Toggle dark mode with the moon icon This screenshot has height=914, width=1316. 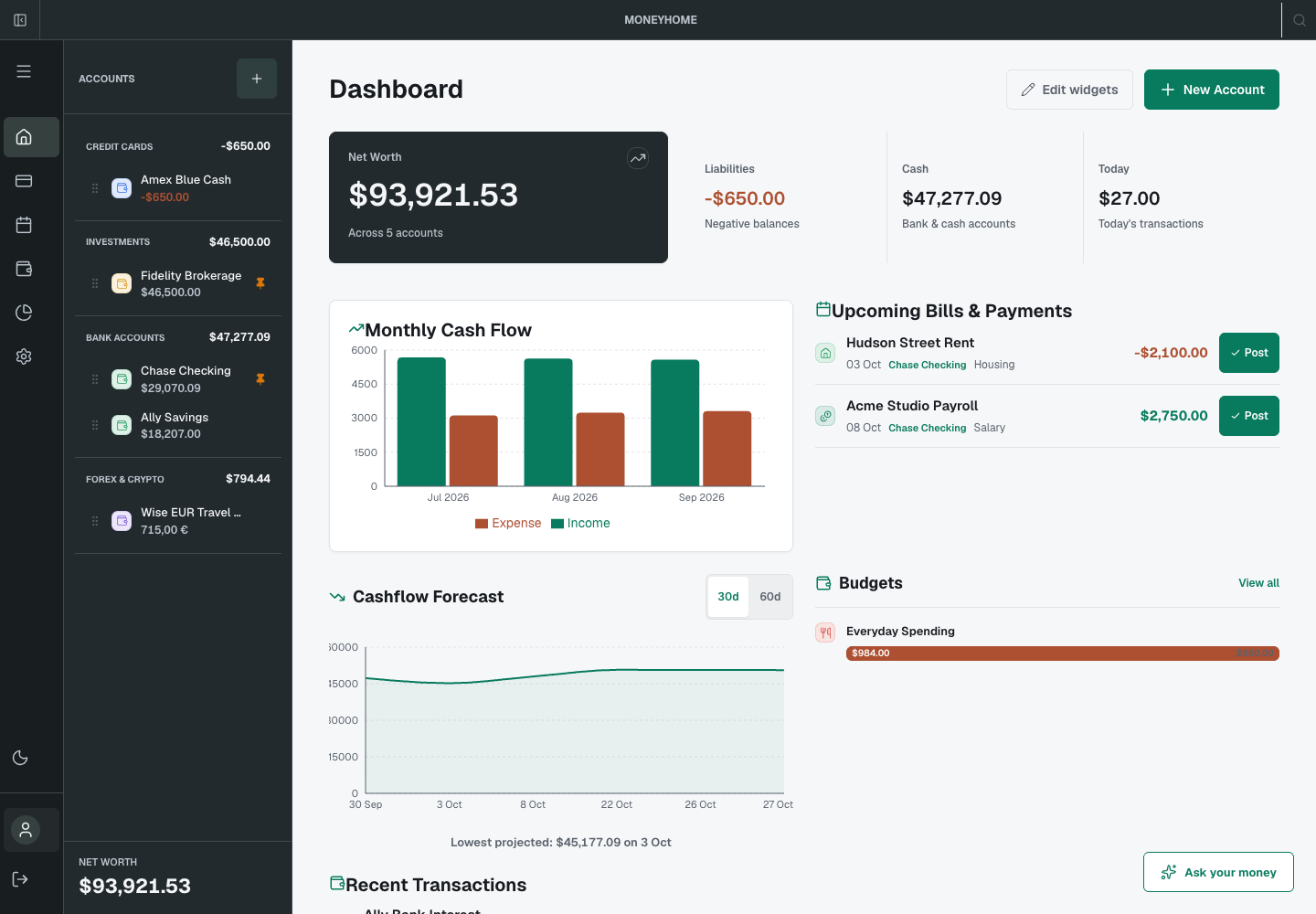click(20, 758)
